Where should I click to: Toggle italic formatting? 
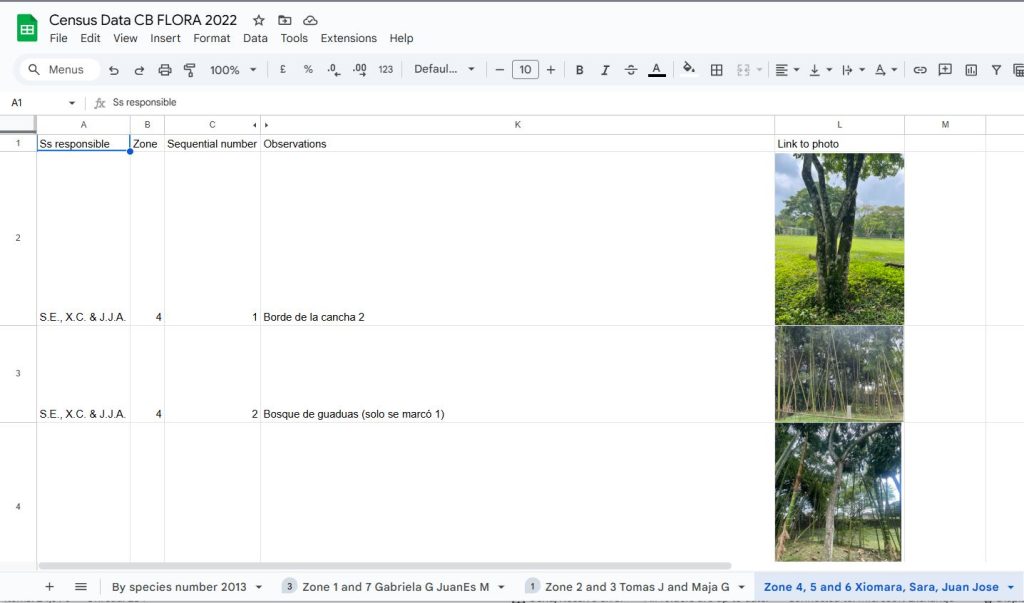coord(605,70)
